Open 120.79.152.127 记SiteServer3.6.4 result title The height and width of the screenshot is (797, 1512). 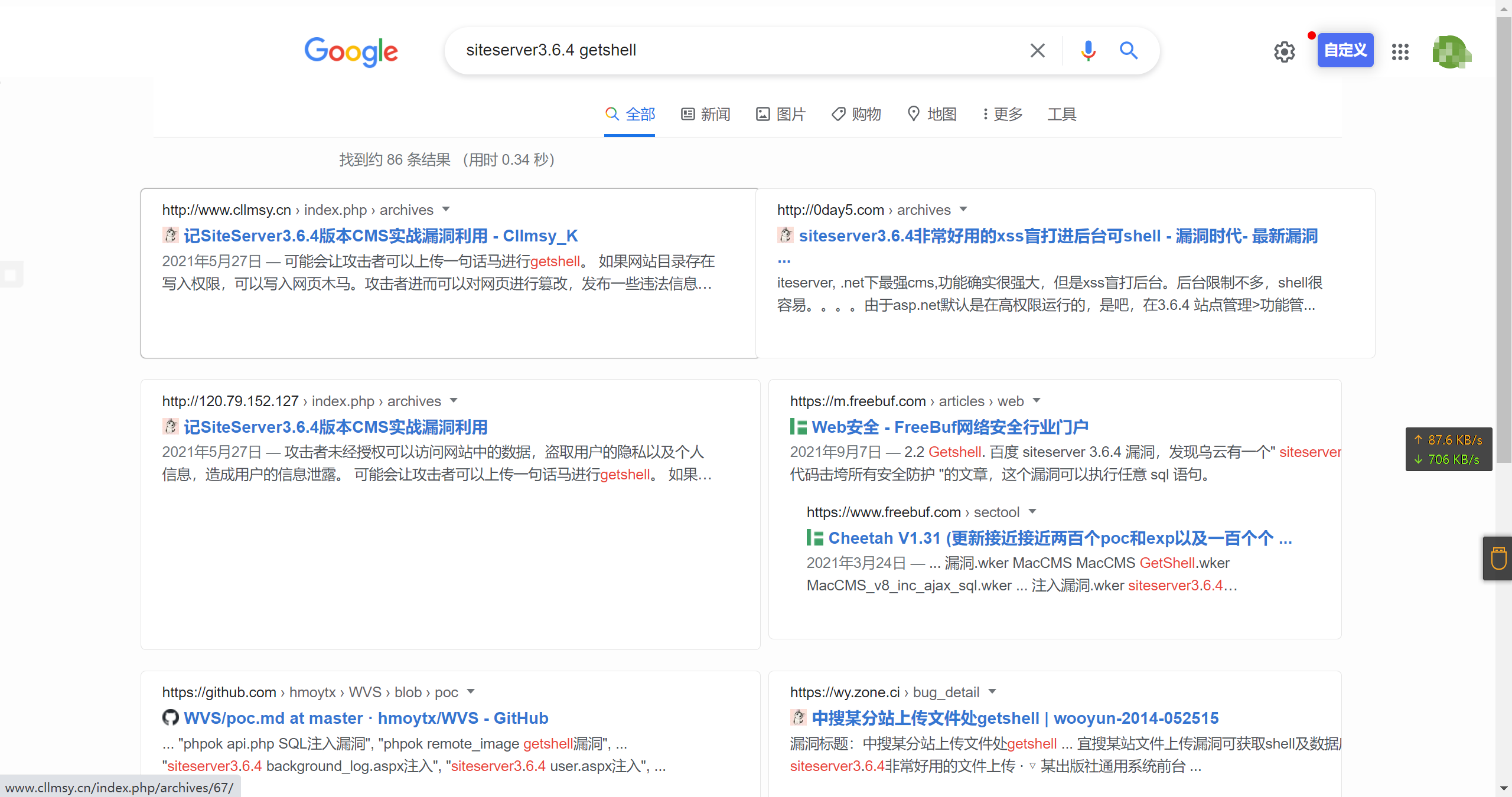tap(335, 427)
